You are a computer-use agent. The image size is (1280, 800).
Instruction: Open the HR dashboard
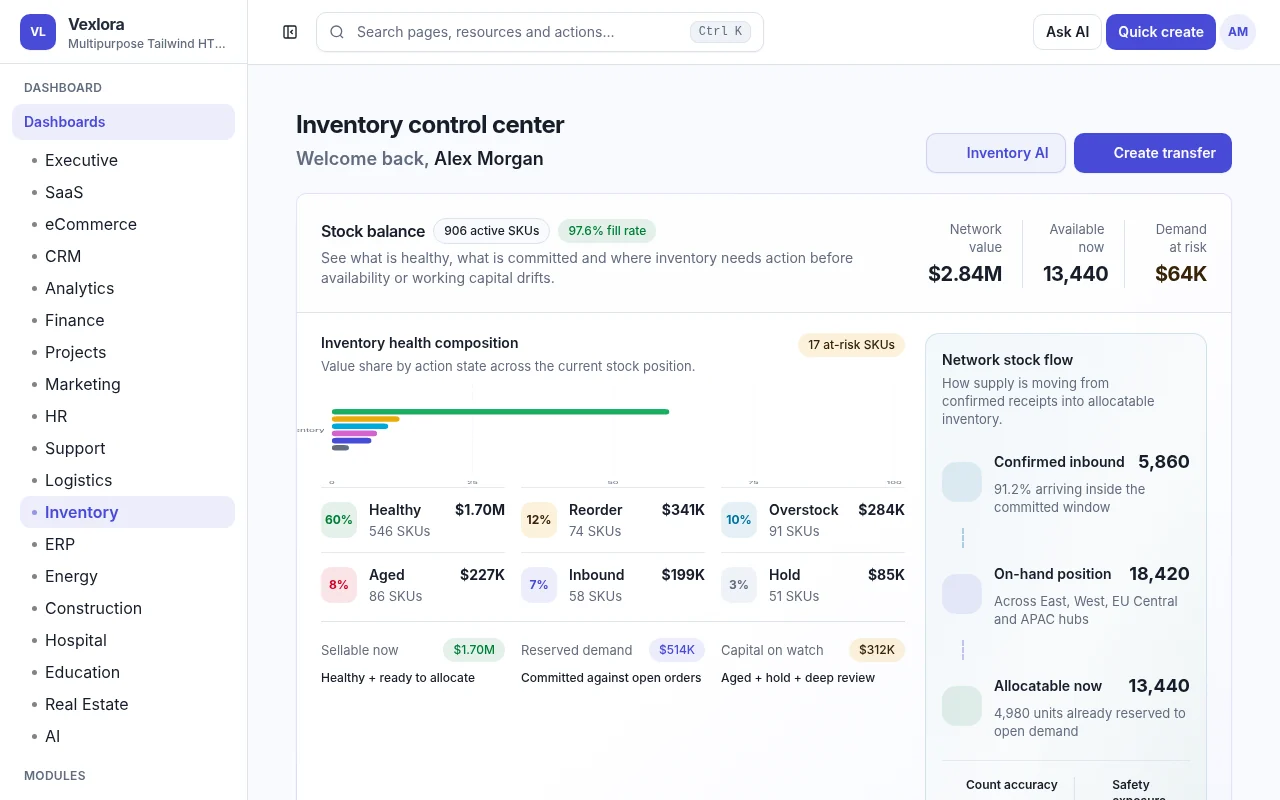tap(127, 416)
